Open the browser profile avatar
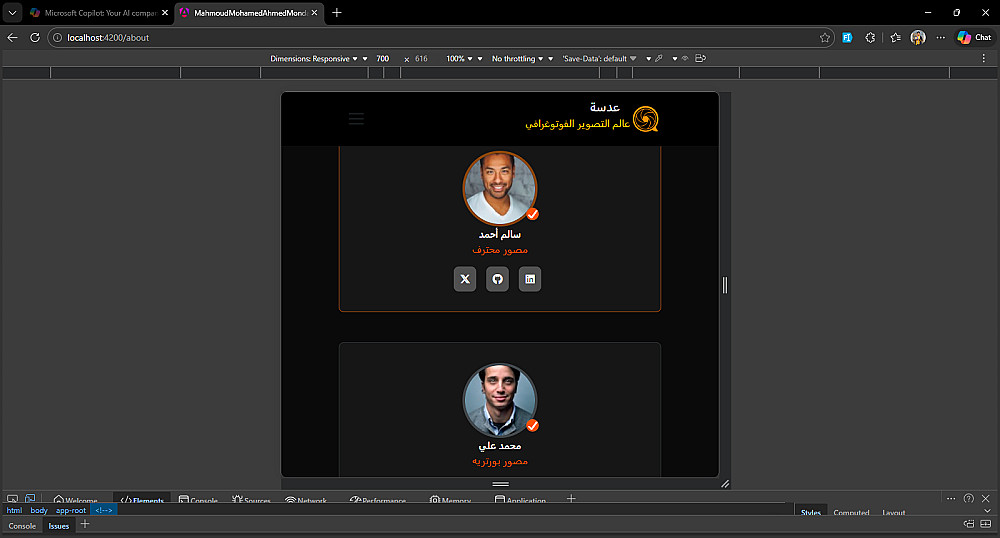The image size is (1000, 538). [x=918, y=38]
